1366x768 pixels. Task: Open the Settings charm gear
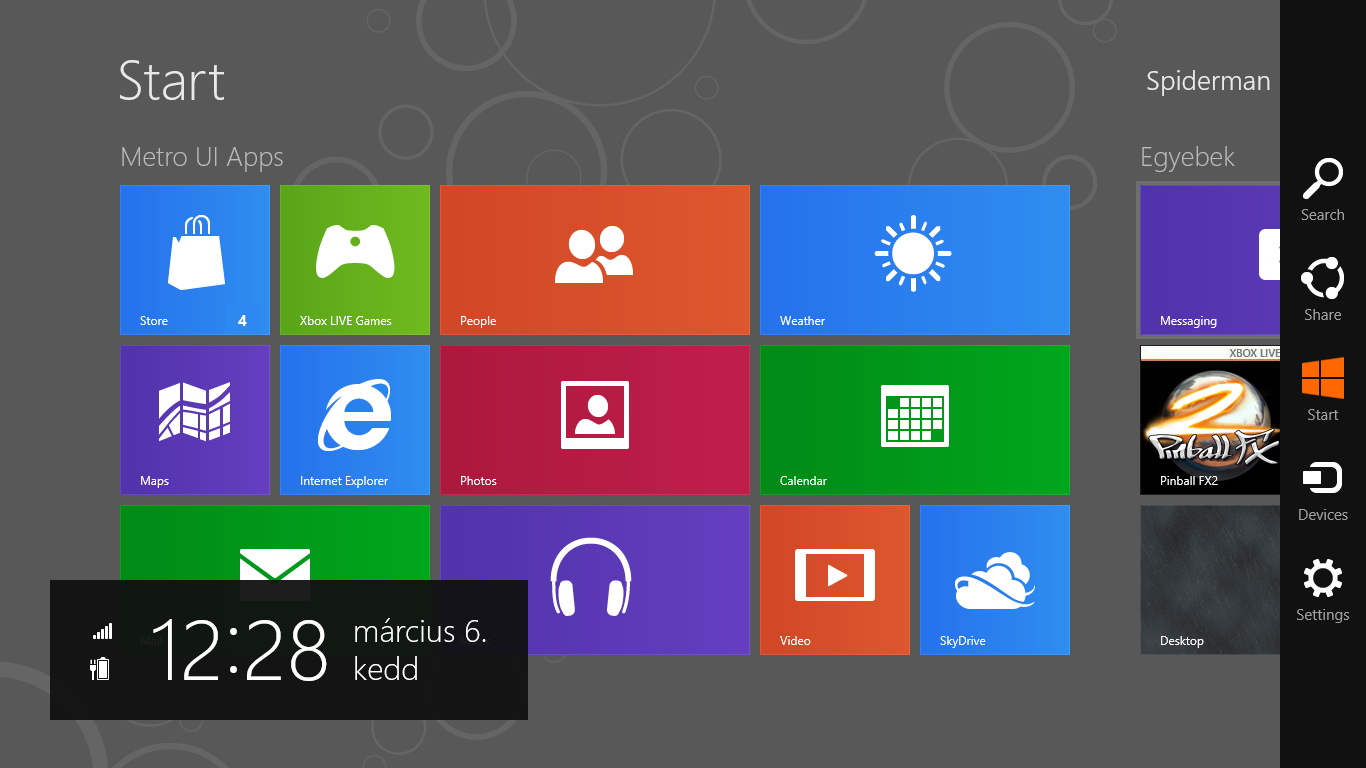(x=1322, y=578)
